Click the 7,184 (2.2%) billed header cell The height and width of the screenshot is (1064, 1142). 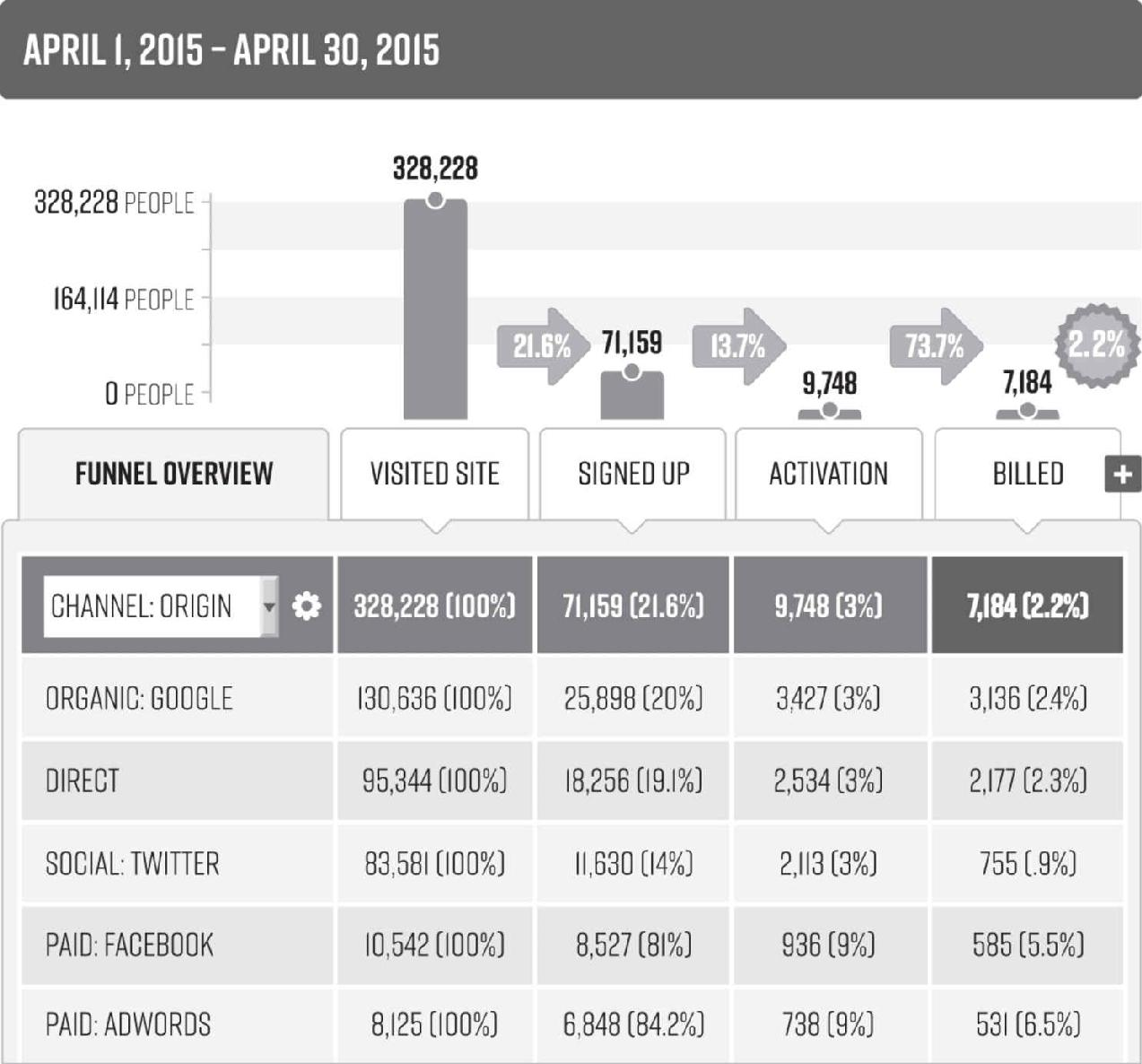pos(1028,606)
